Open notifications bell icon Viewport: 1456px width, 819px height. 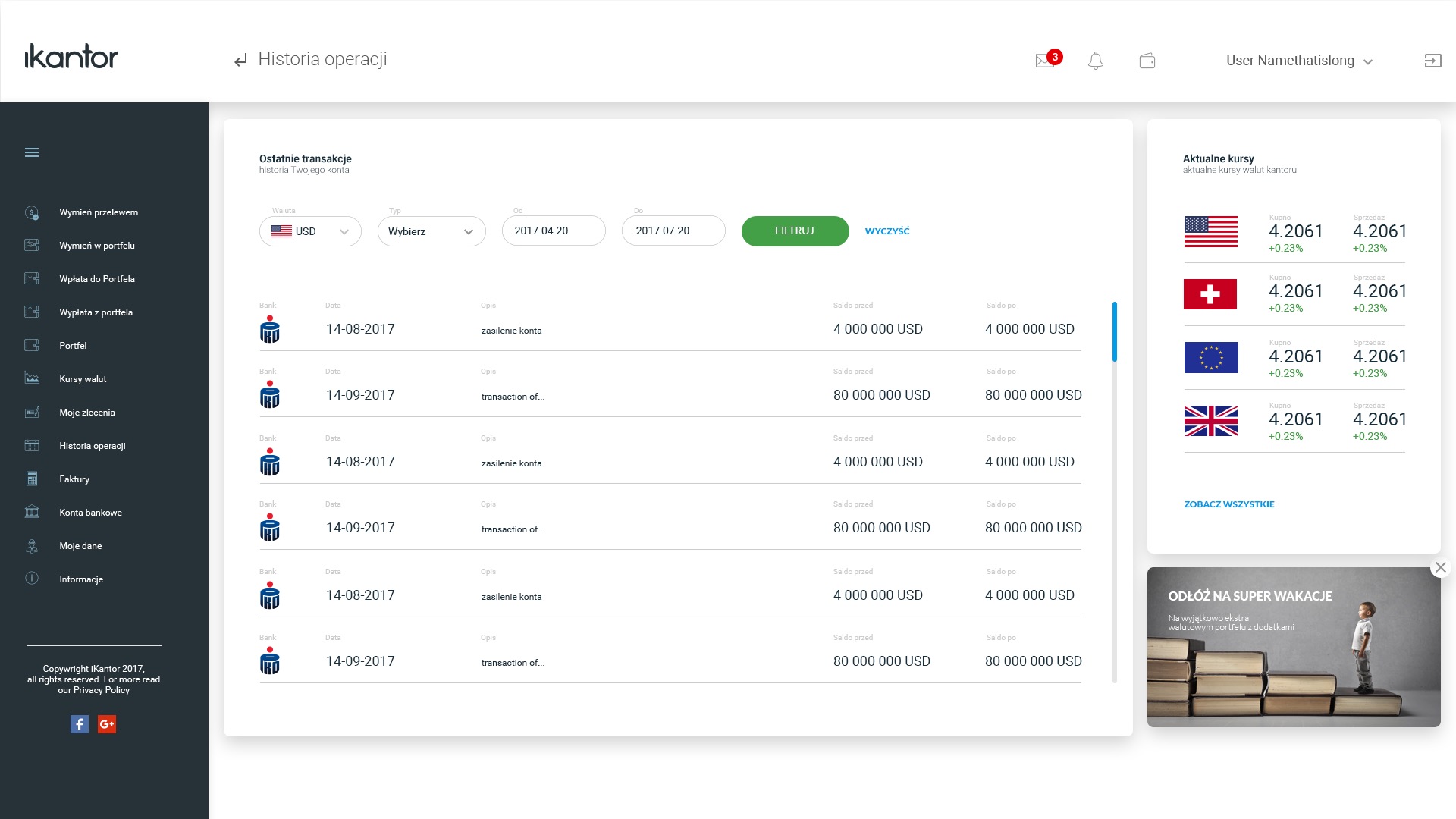click(x=1096, y=61)
